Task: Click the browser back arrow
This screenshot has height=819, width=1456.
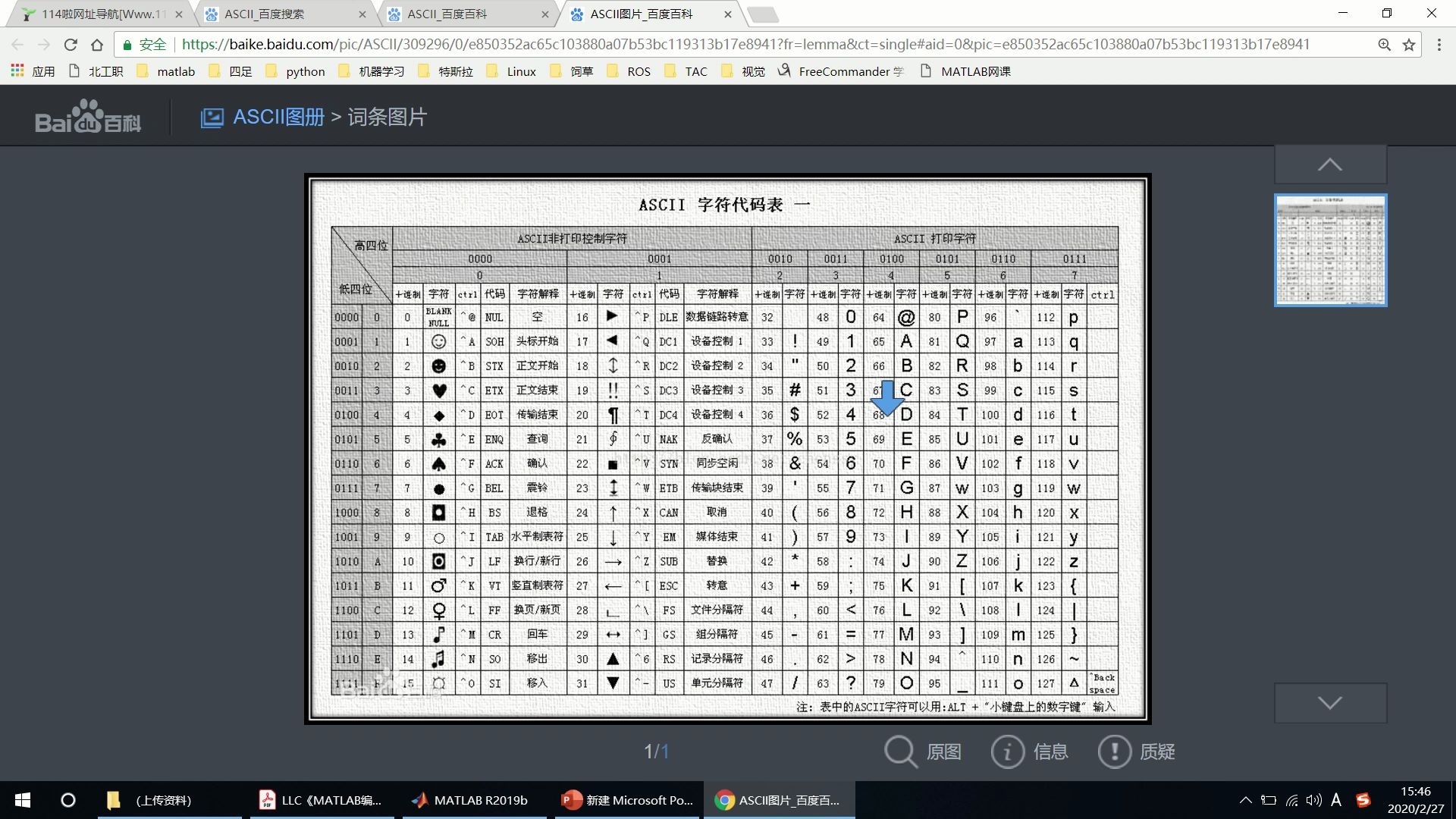Action: click(x=17, y=44)
